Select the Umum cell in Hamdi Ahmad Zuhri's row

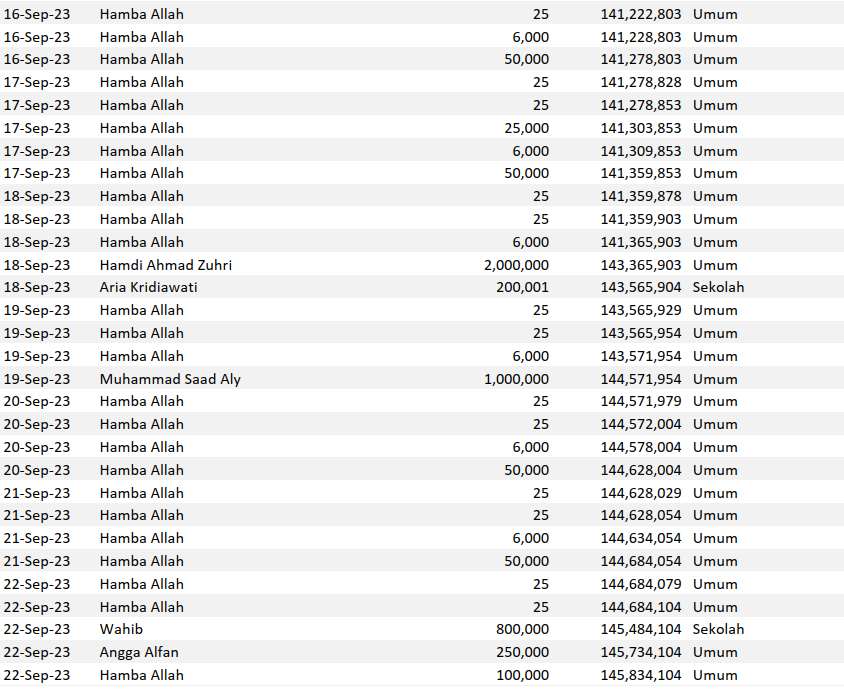click(715, 265)
